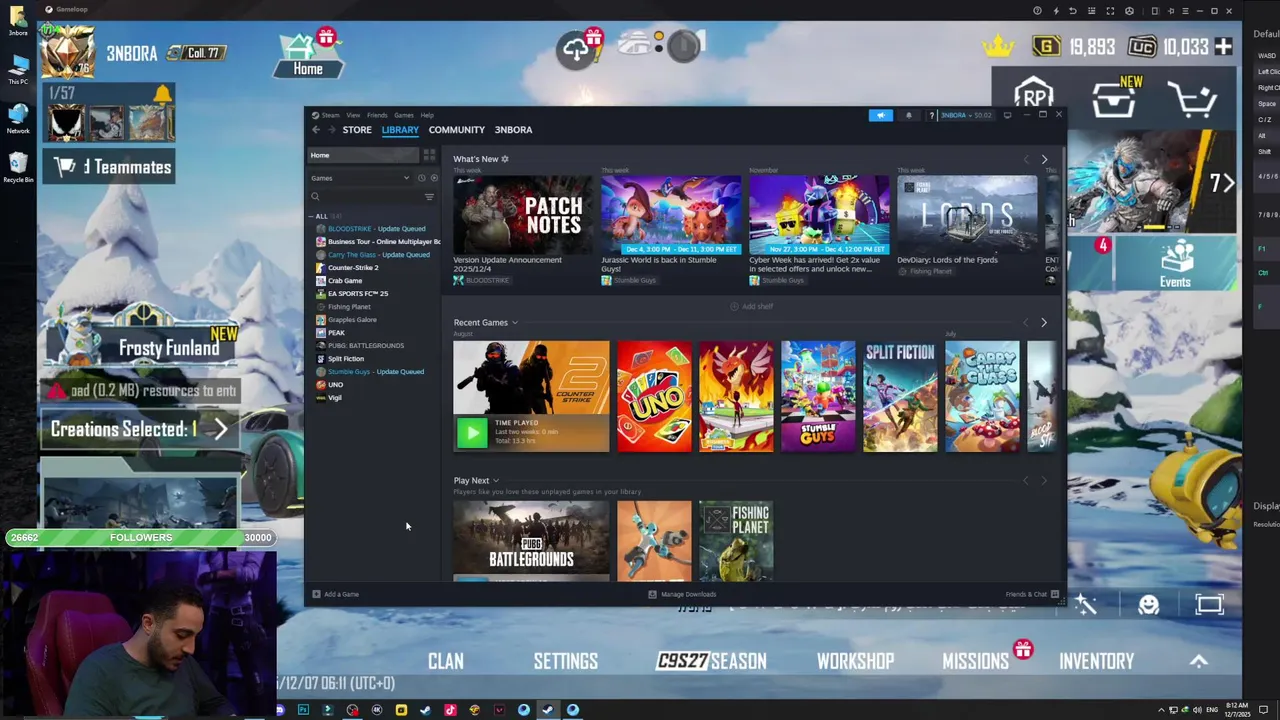Open Steam notifications bell
Image resolution: width=1280 pixels, height=720 pixels.
coord(909,115)
